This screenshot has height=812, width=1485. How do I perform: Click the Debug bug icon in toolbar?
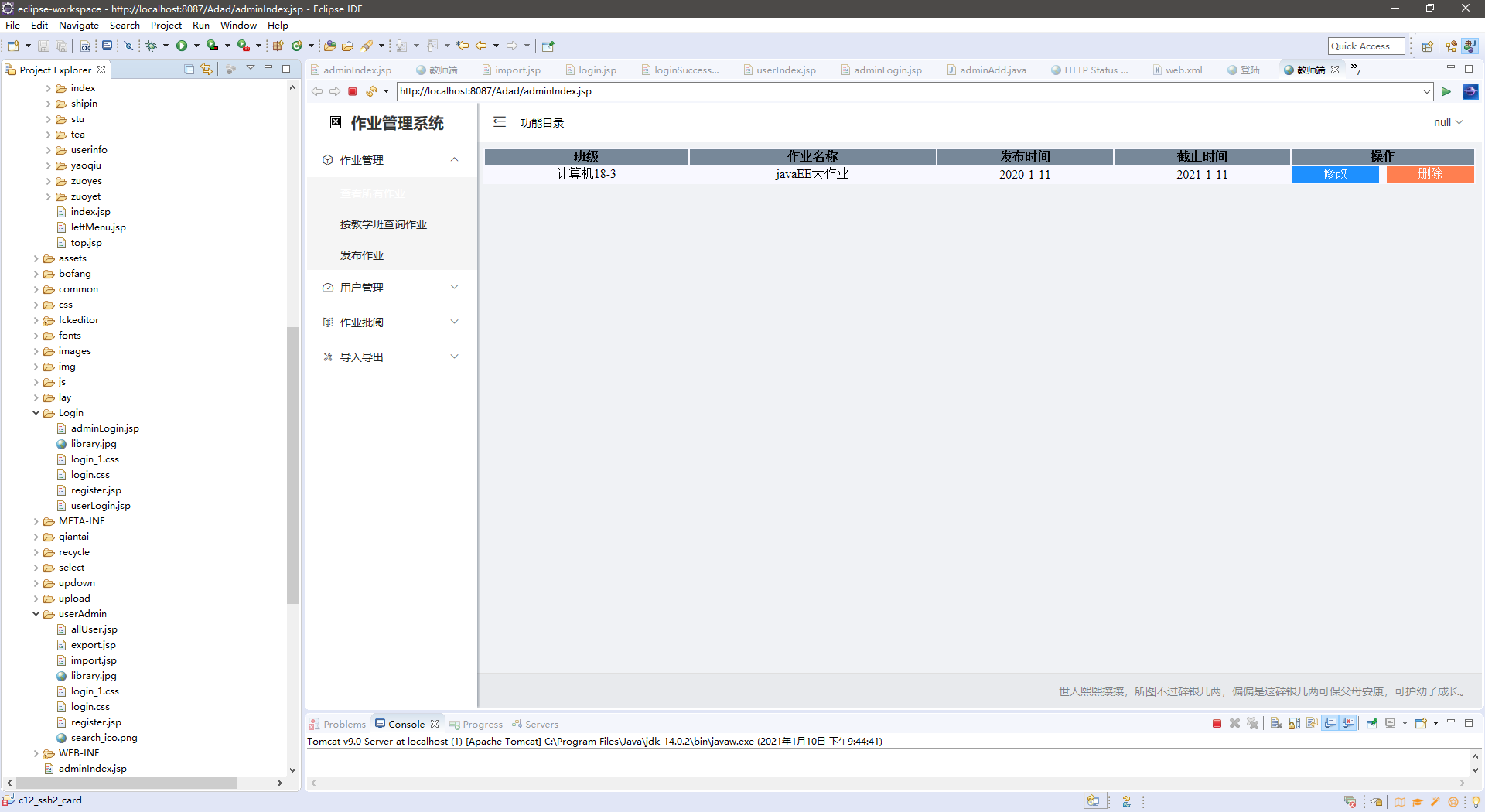(x=152, y=46)
